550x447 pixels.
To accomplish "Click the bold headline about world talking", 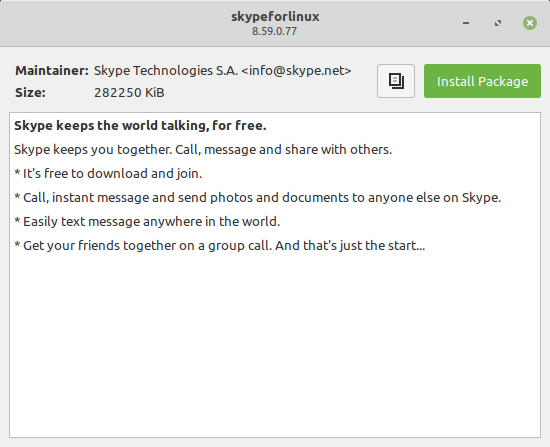I will tap(140, 125).
